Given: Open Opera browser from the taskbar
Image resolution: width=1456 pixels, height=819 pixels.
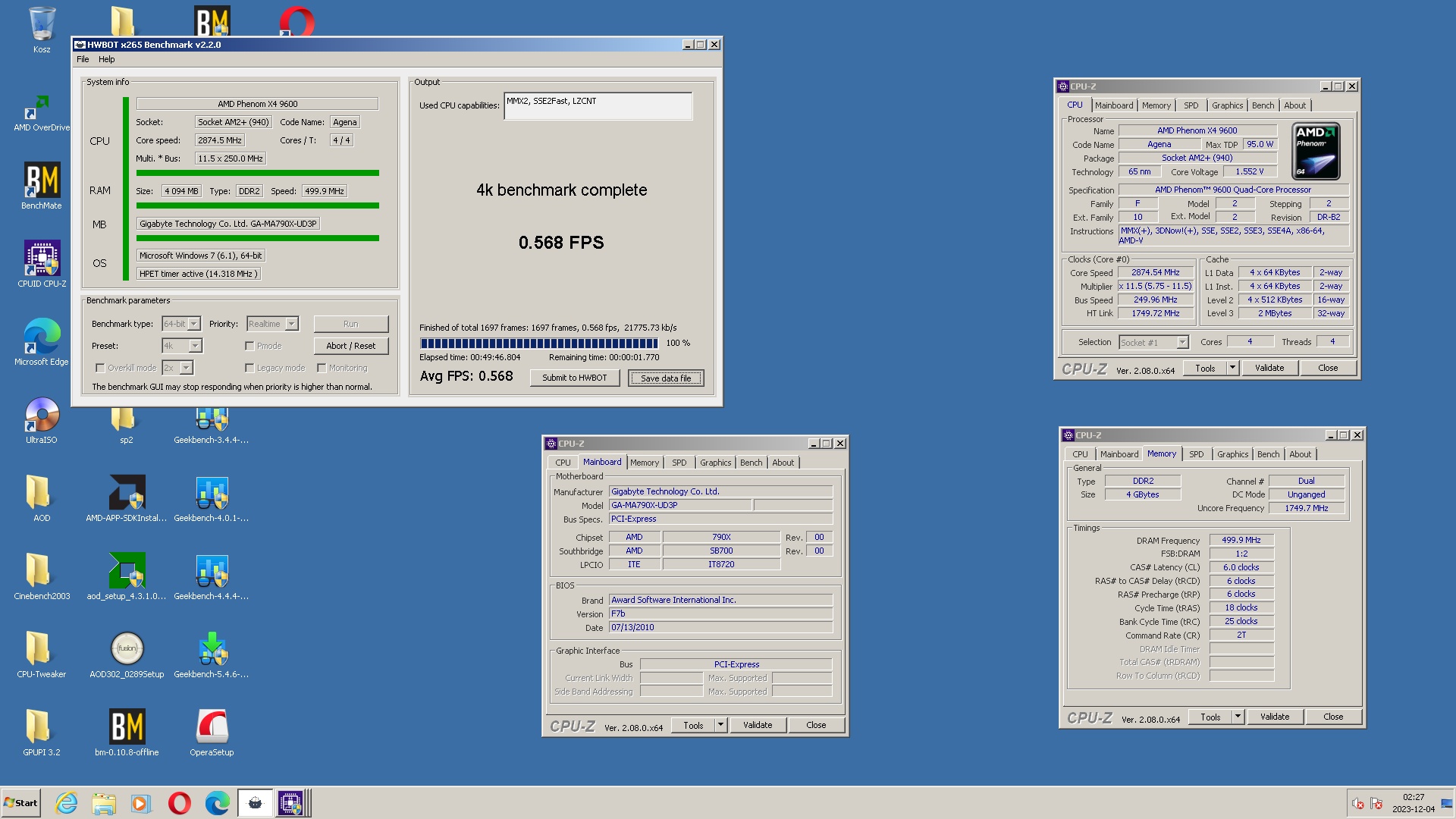Looking at the screenshot, I should tap(180, 803).
